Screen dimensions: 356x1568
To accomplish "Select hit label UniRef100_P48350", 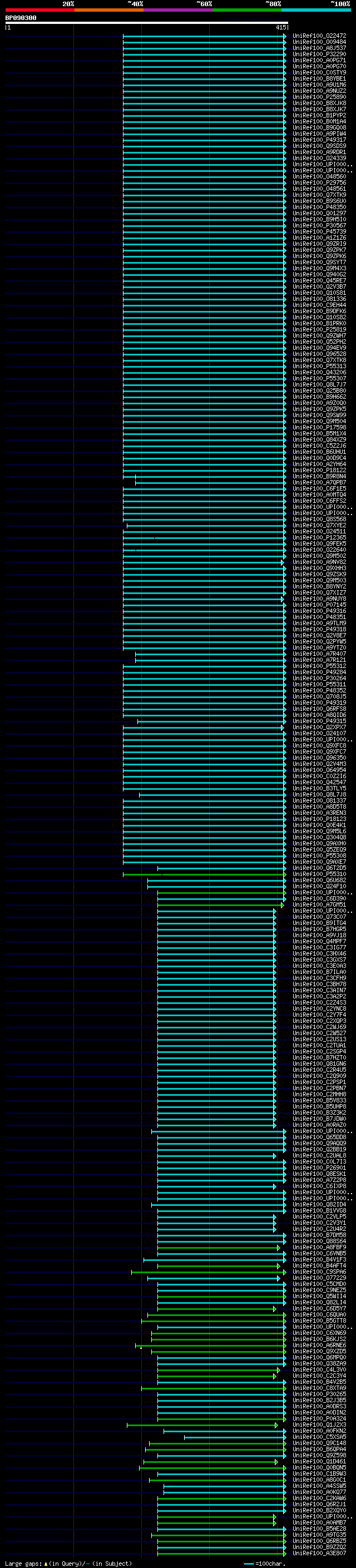I will [319, 207].
